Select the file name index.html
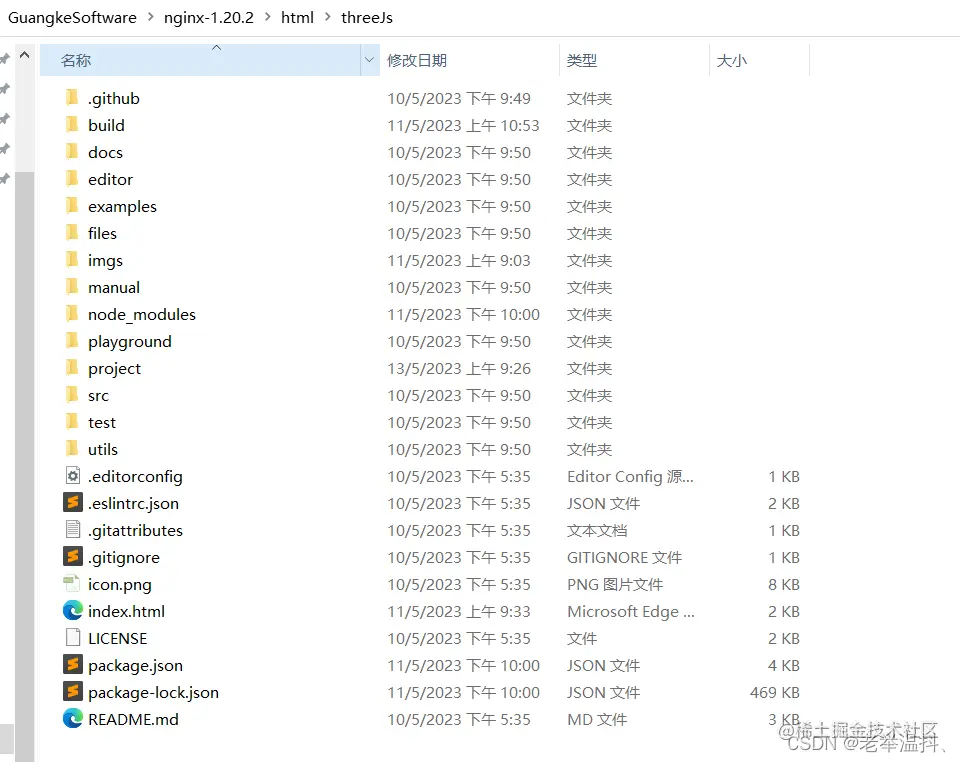The image size is (960, 762). (x=126, y=611)
